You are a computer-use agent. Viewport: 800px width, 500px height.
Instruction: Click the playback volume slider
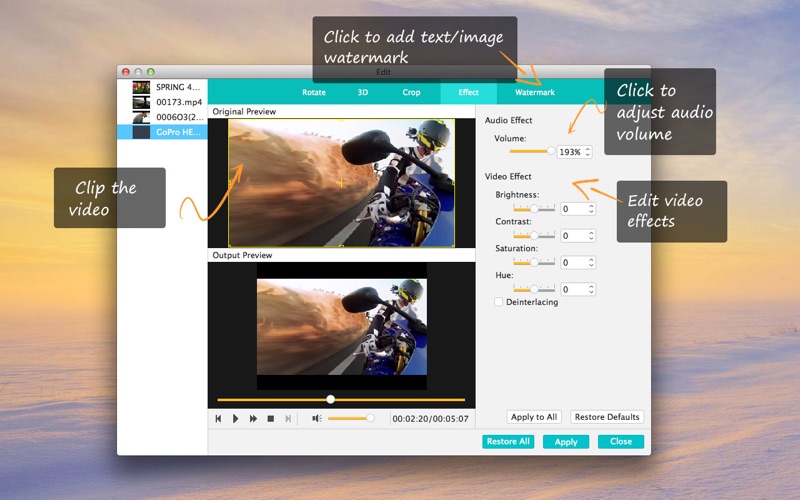pos(351,418)
